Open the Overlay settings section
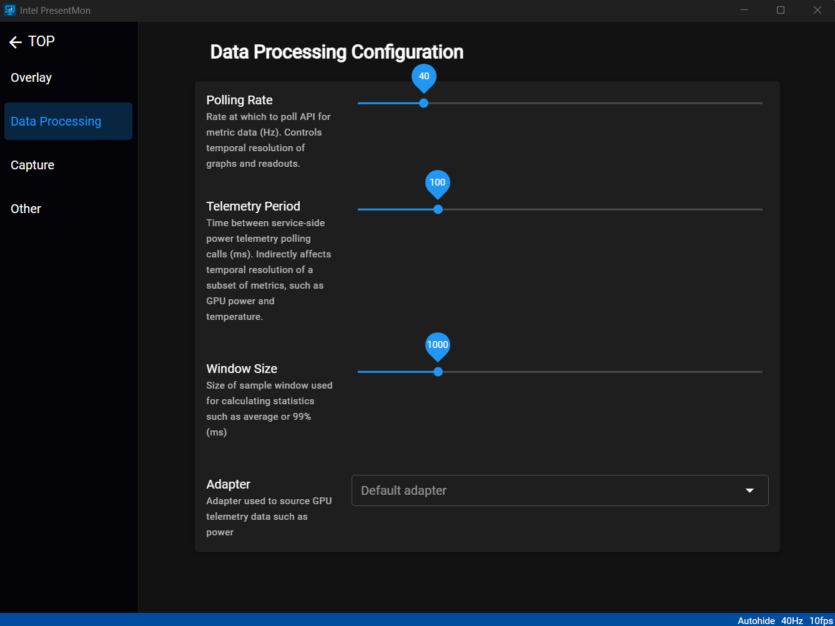This screenshot has height=626, width=835. pos(68,78)
